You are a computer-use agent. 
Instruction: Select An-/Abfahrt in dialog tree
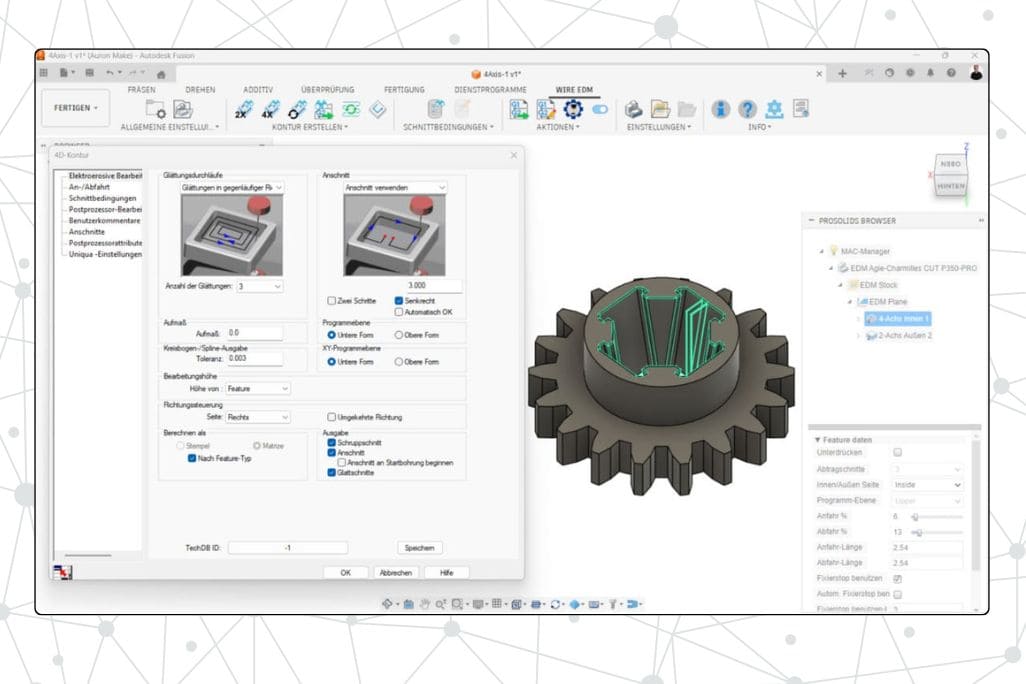[x=89, y=187]
